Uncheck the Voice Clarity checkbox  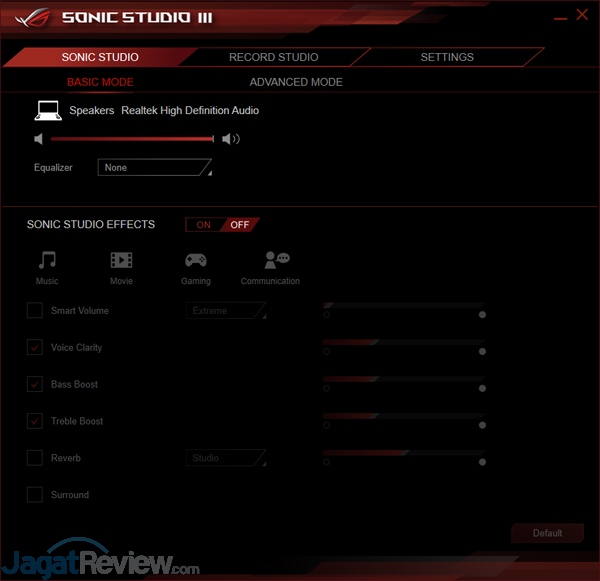pos(35,347)
